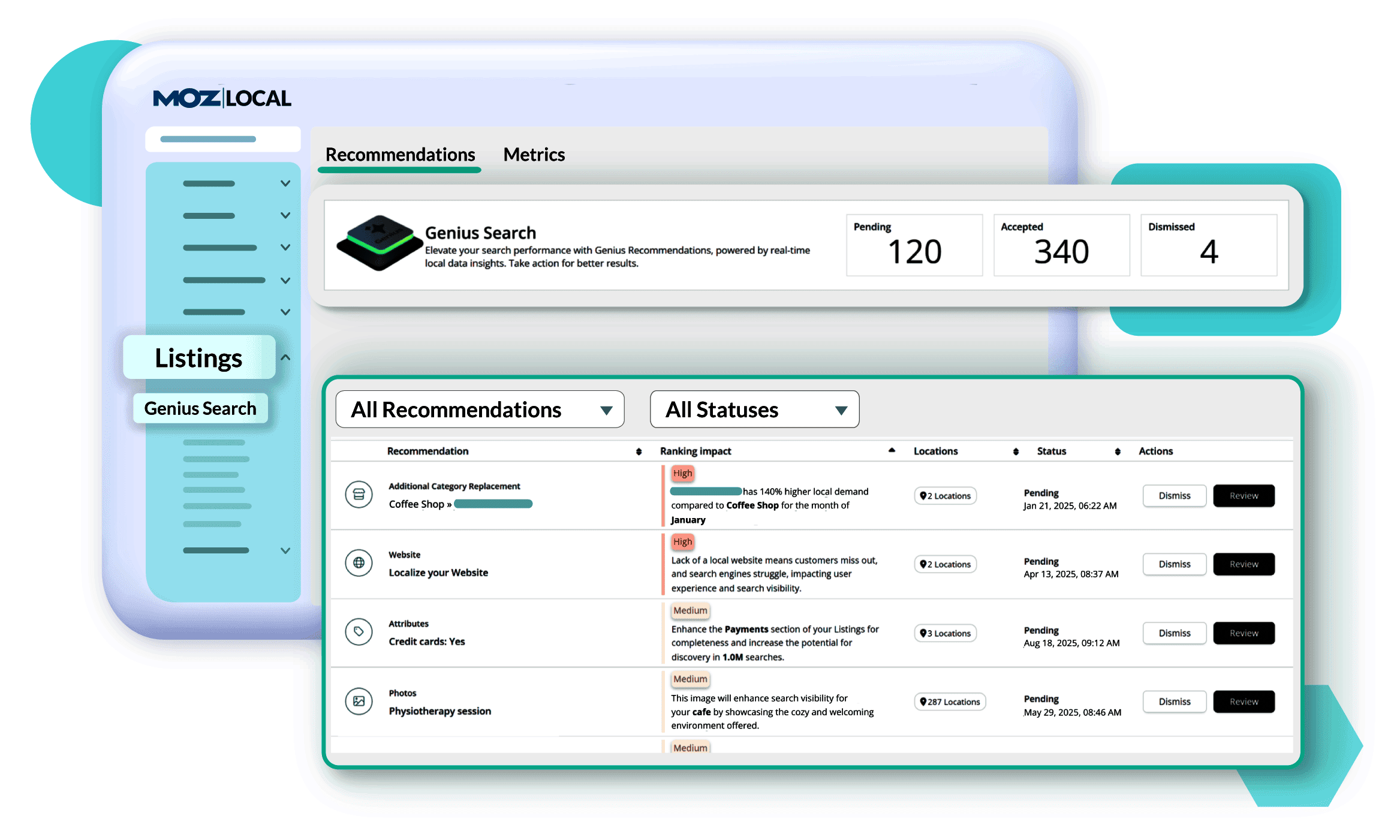Viewport: 1400px width, 840px height.
Task: Click the Moz Local logo
Action: coord(222,98)
